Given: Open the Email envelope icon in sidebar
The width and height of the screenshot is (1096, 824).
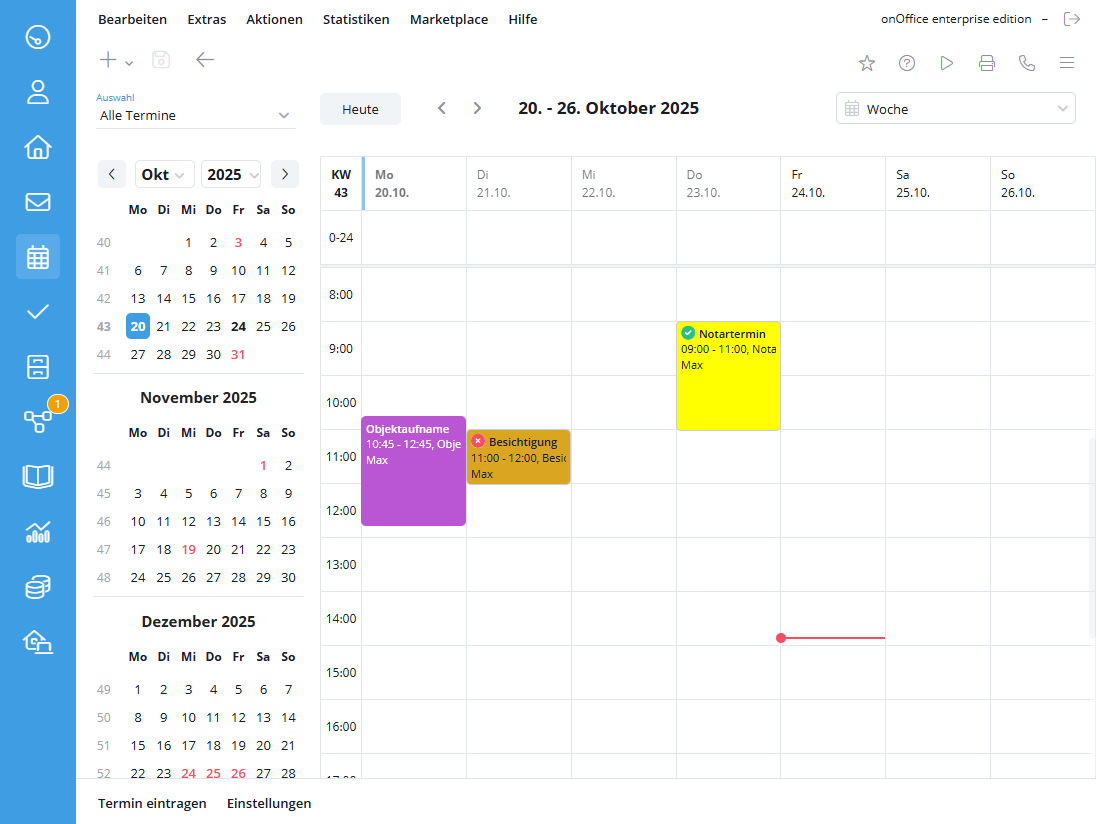Looking at the screenshot, I should [x=38, y=202].
